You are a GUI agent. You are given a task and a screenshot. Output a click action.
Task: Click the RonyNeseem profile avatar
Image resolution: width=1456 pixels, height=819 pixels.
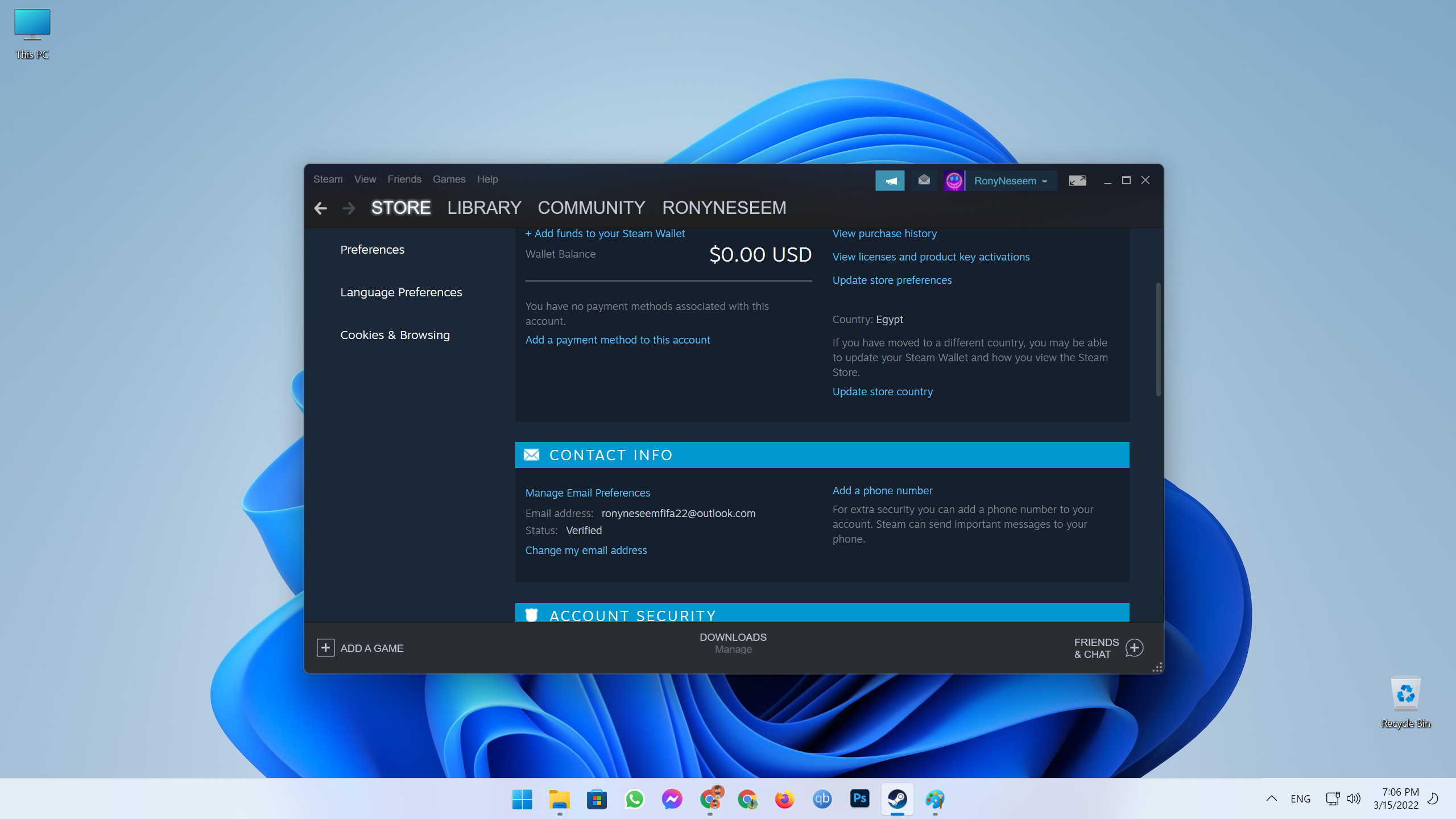point(954,181)
